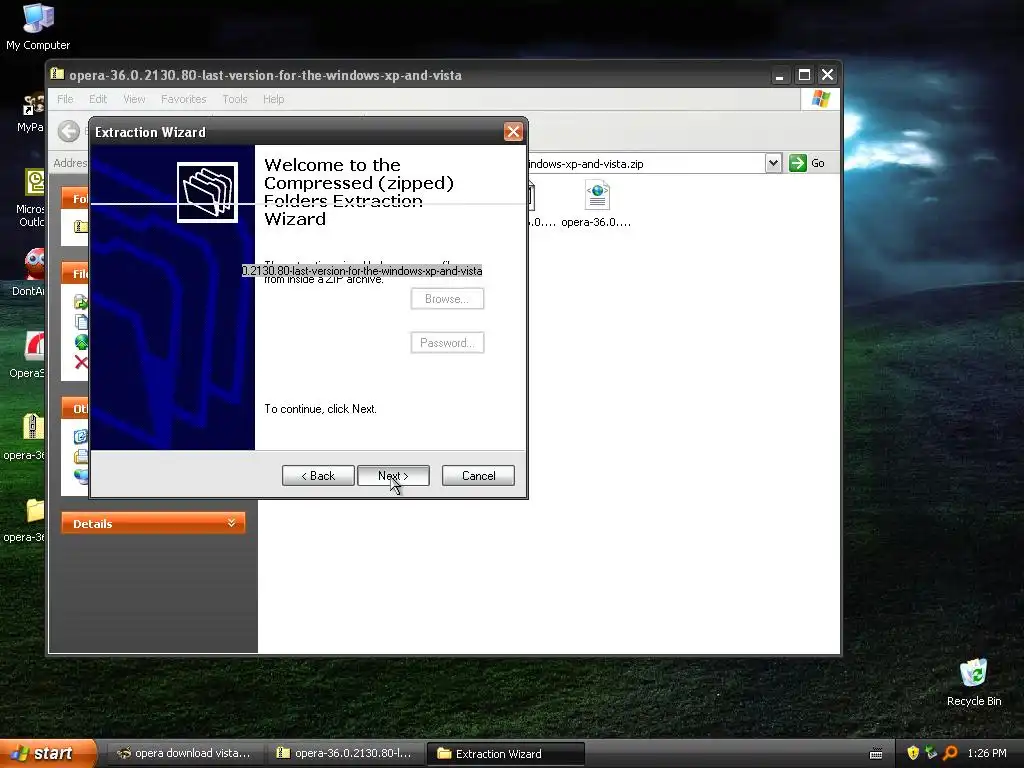The image size is (1024, 768).
Task: Click the Password... button
Action: pyautogui.click(x=447, y=342)
